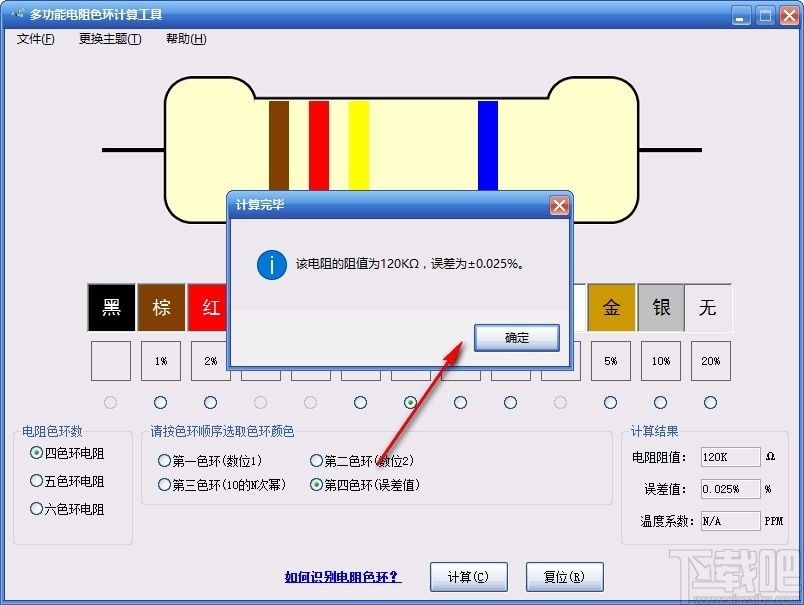Image resolution: width=804 pixels, height=605 pixels.
Task: Click the information icon in the dialog
Action: (x=271, y=265)
